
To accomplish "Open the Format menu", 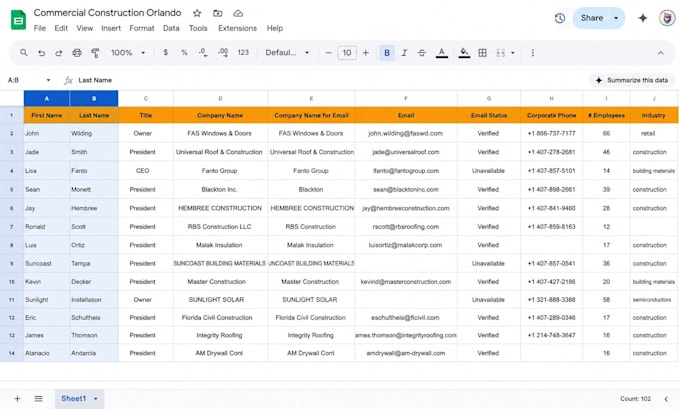I will [x=142, y=28].
